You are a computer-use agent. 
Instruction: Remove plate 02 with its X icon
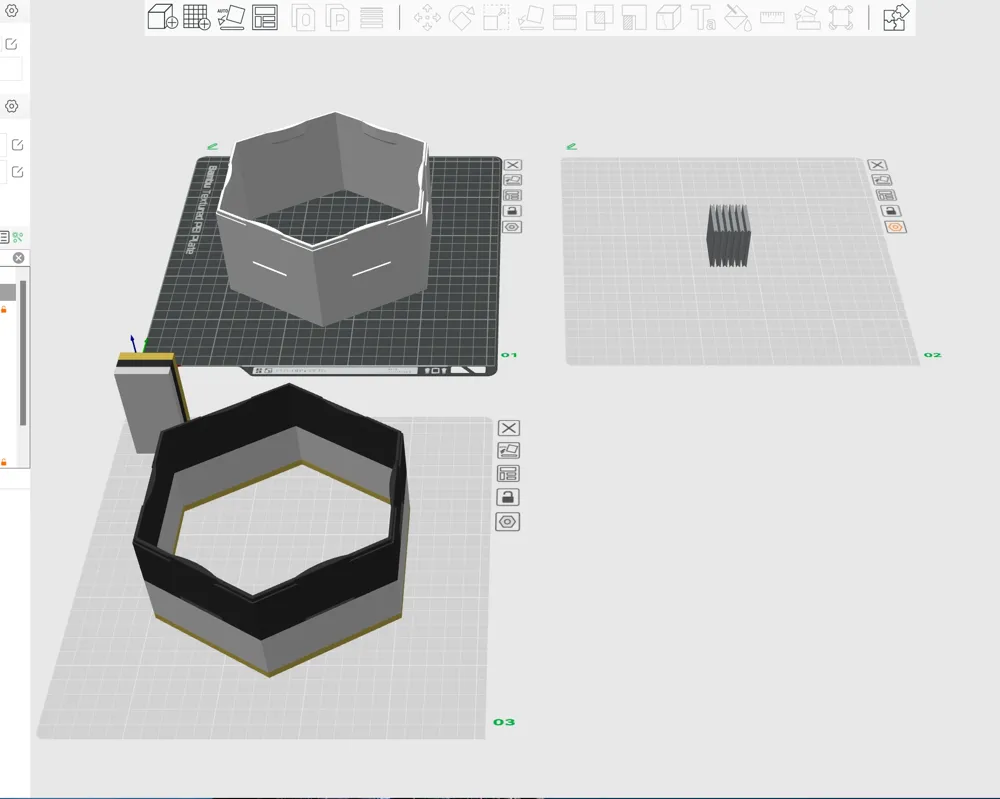[878, 165]
